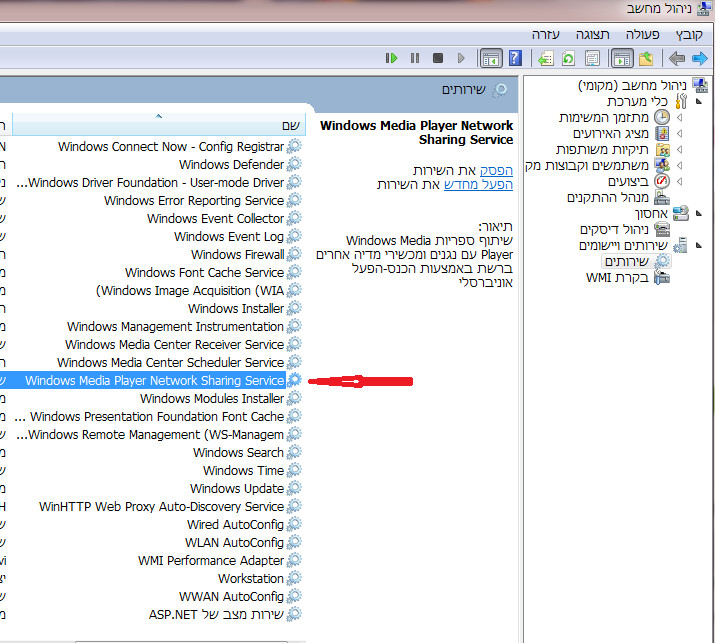Screen dimensions: 715x643
Task: Click the Pause Service toolbar icon
Action: click(414, 58)
